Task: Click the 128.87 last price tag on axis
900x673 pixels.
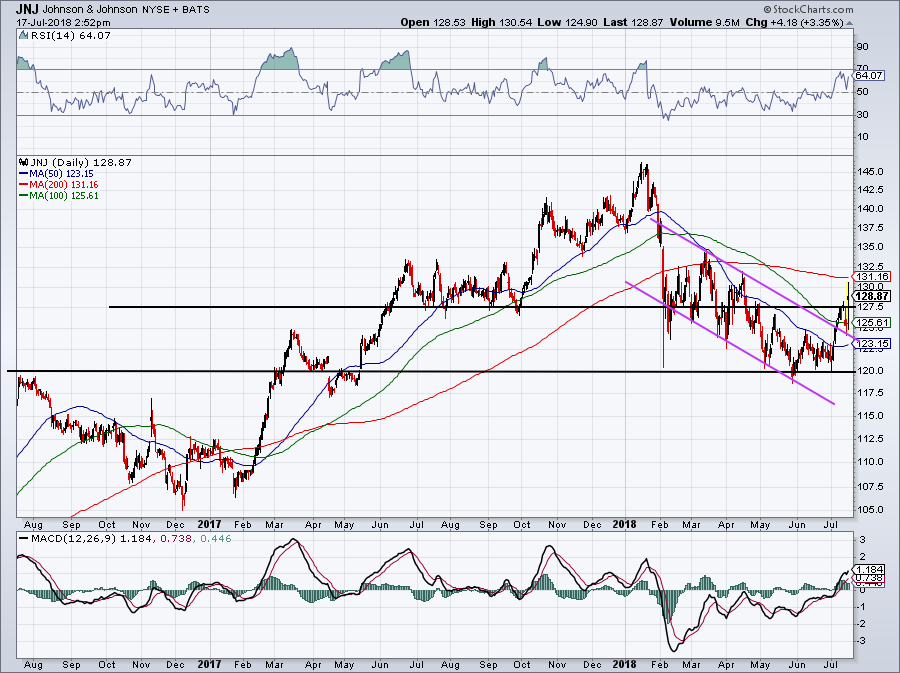Action: pyautogui.click(x=871, y=296)
